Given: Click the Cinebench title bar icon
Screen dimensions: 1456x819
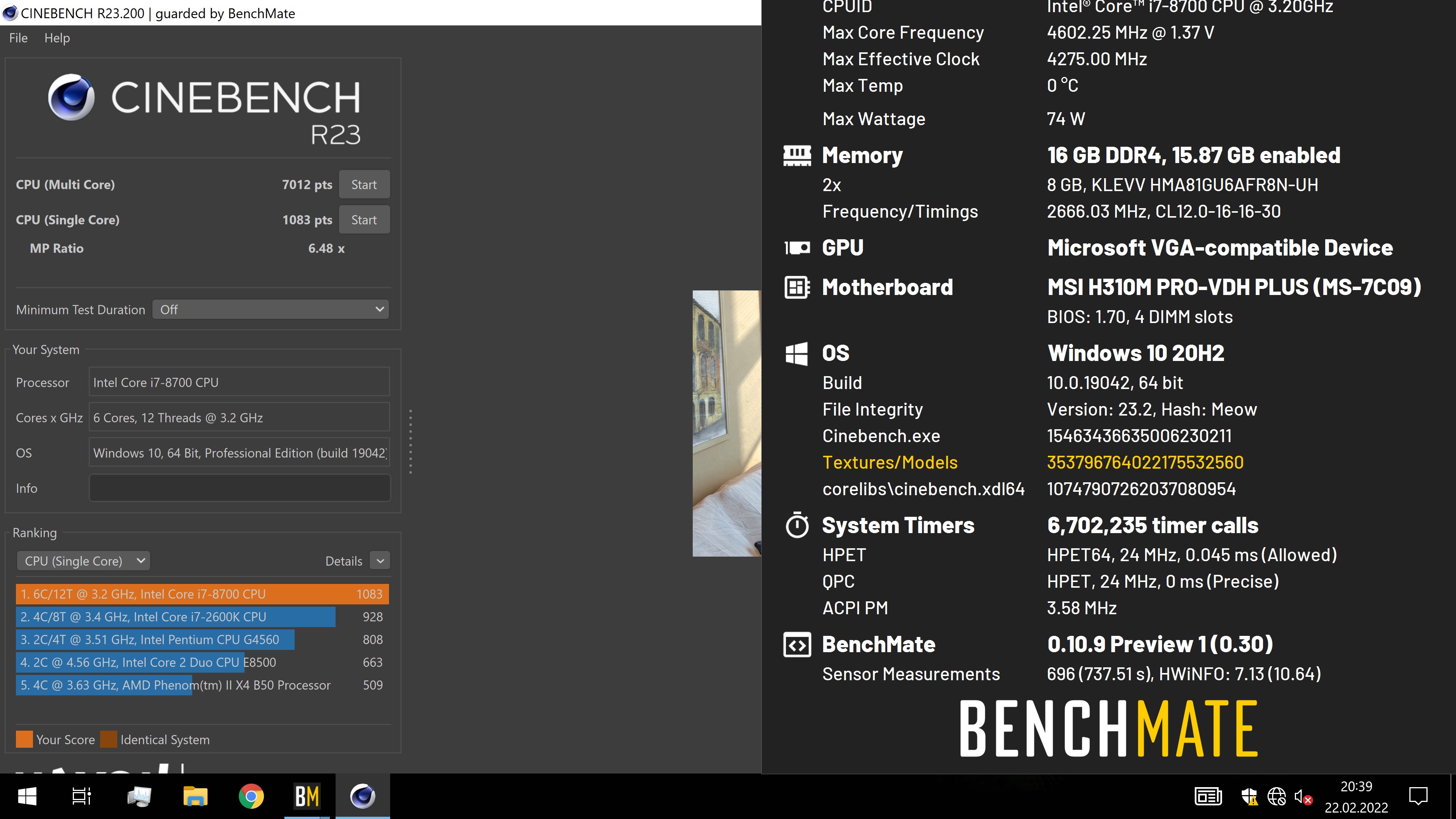Looking at the screenshot, I should pyautogui.click(x=9, y=13).
